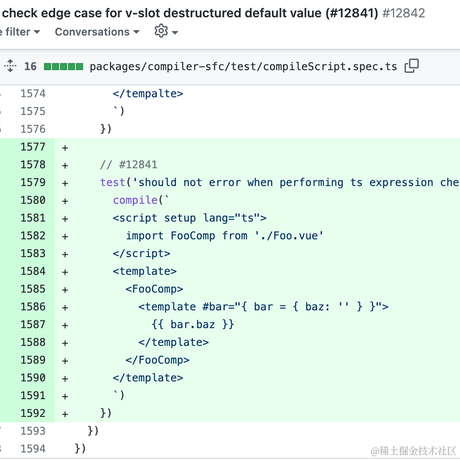Click line number 1594
This screenshot has height=460, width=460.
33,449
